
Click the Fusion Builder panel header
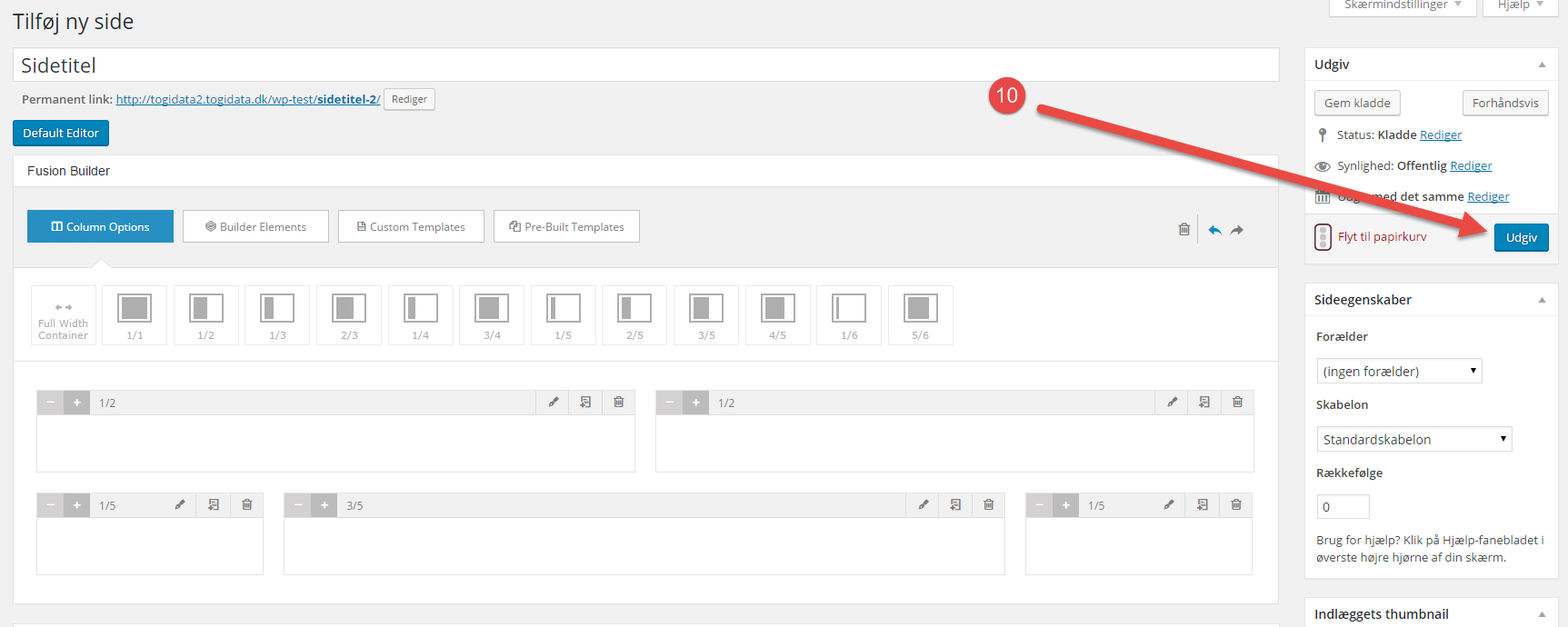(x=645, y=171)
